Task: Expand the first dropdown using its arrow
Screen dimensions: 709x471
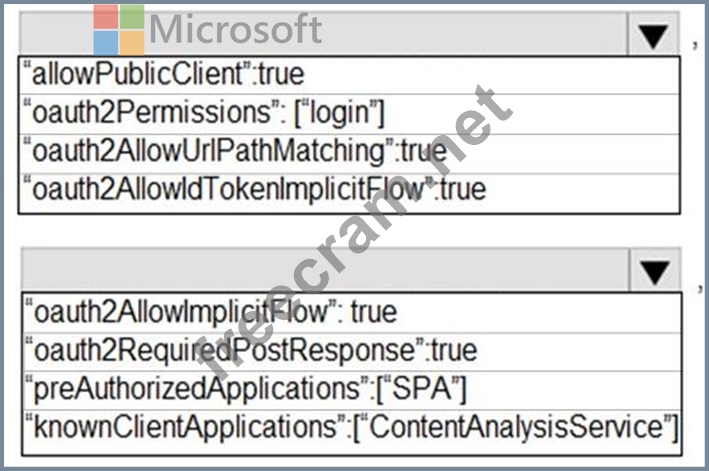Action: click(x=652, y=37)
